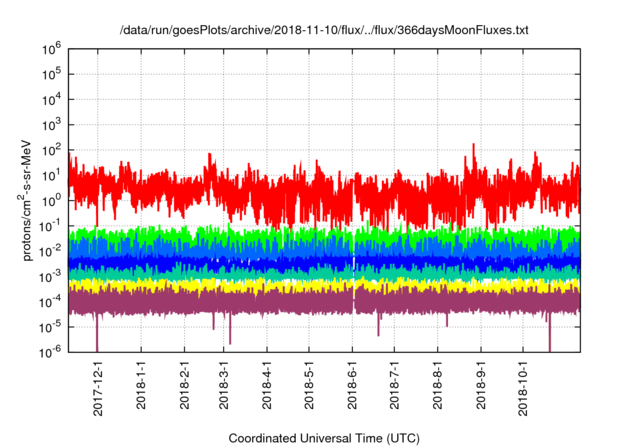Click the white data gap at 2018-6-1
Viewport: 640px width, 448px height.
click(354, 260)
